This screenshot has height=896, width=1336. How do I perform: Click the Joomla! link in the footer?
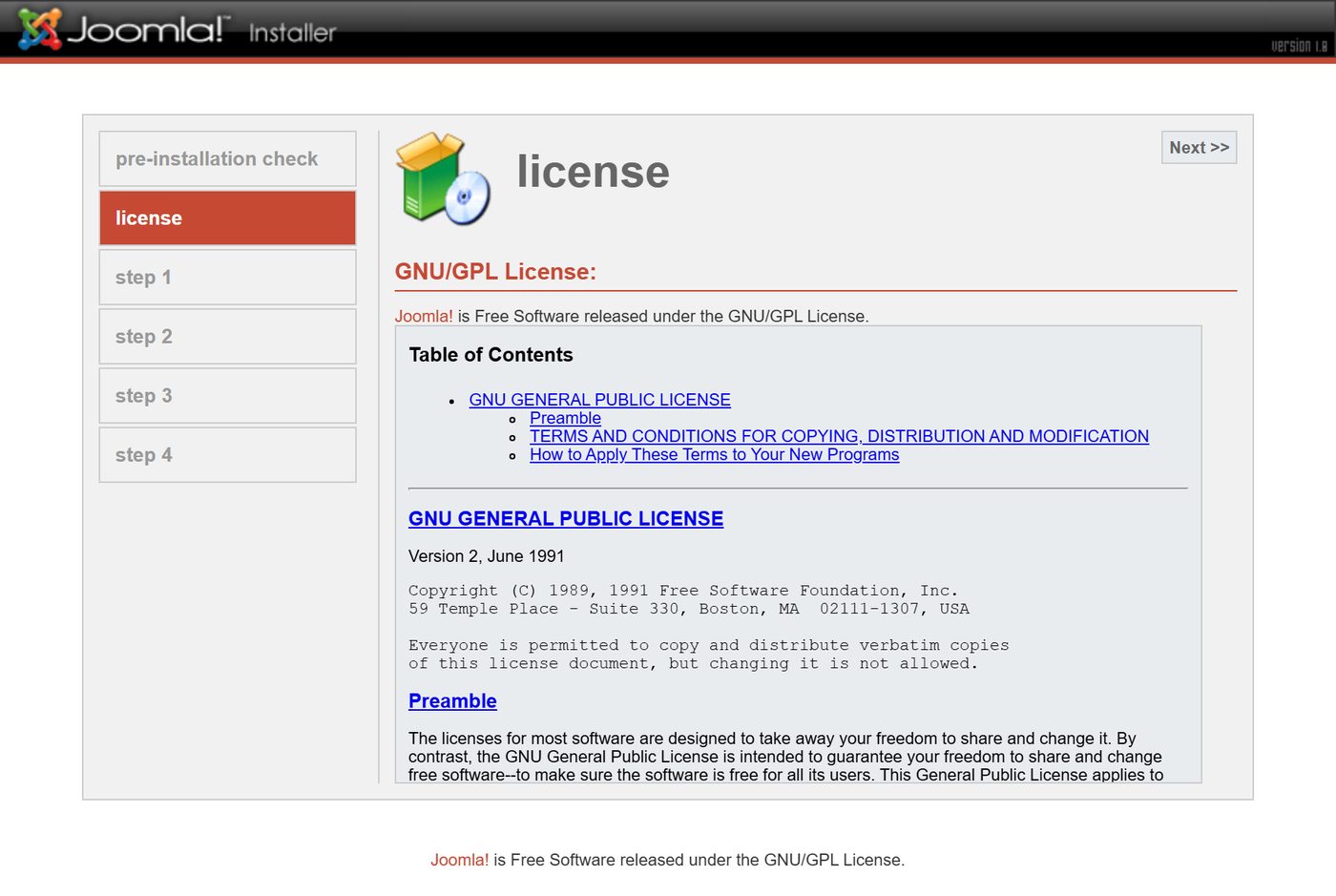coord(459,860)
